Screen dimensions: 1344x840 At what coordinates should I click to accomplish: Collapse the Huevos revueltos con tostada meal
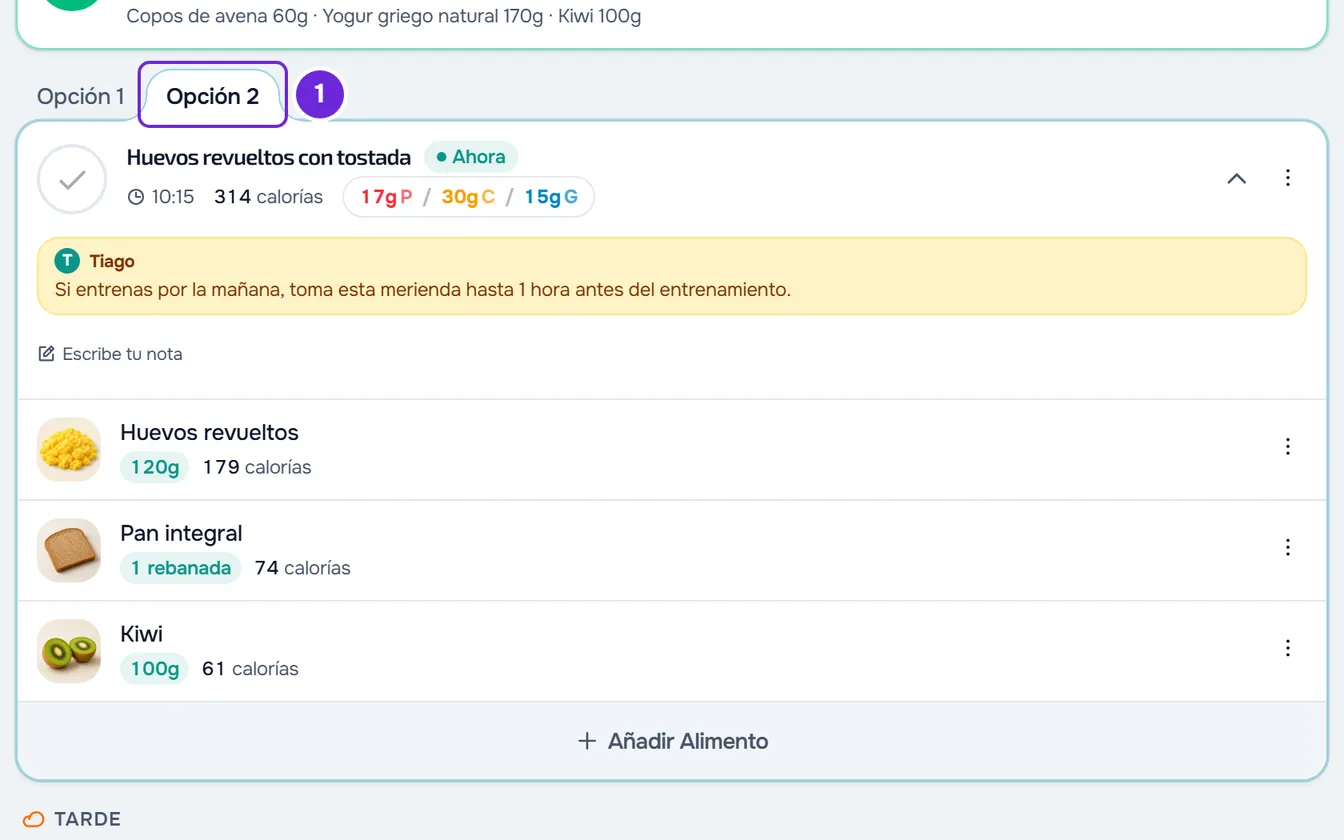(1237, 178)
